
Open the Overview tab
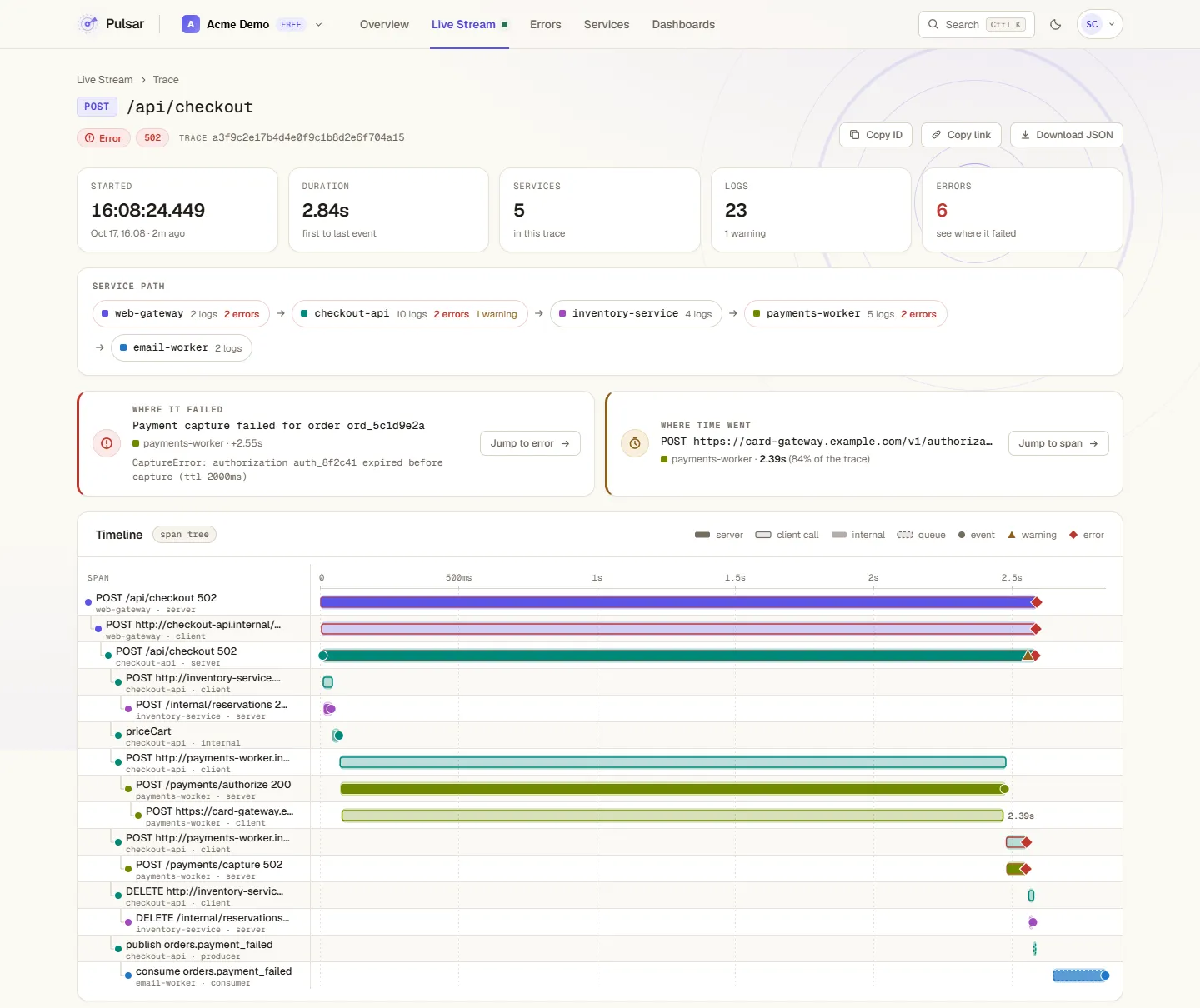[384, 25]
